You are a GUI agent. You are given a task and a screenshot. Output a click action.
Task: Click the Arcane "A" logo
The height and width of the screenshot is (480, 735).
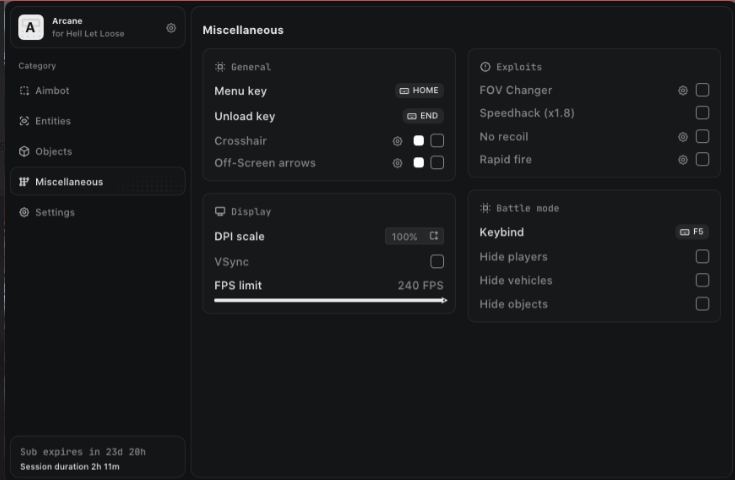(31, 28)
